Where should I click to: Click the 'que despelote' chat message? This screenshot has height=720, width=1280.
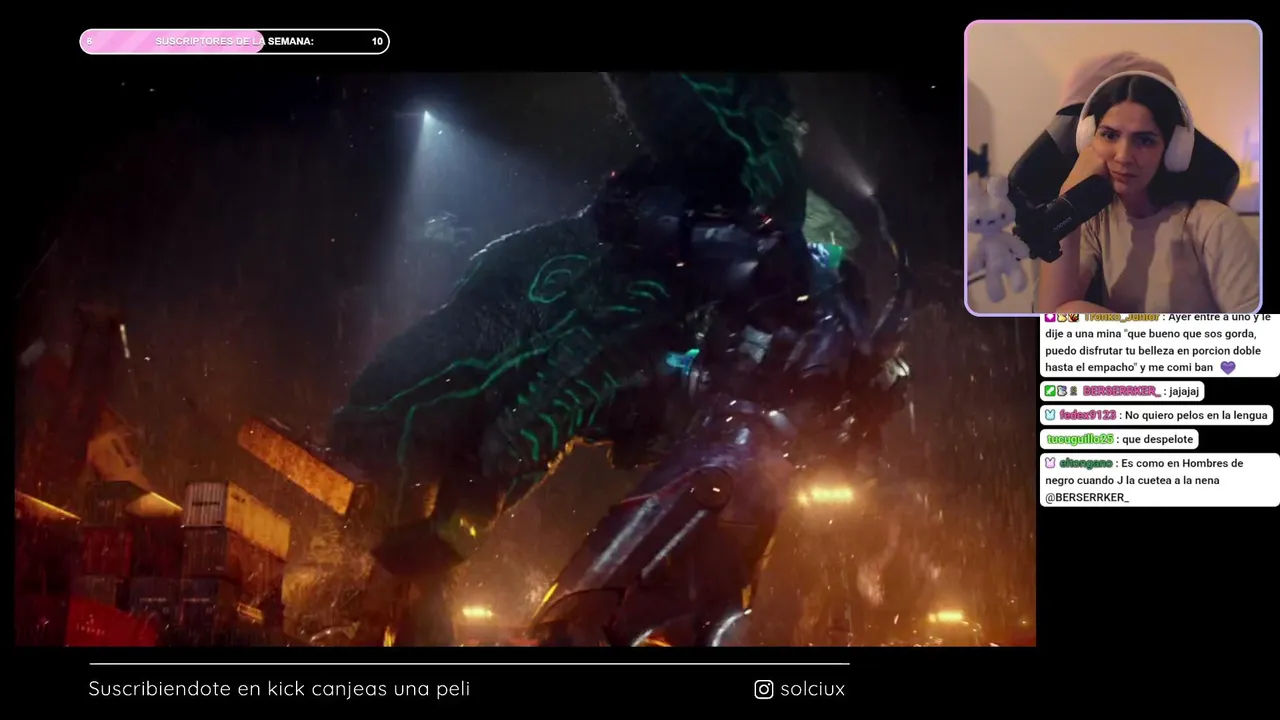(x=1158, y=439)
